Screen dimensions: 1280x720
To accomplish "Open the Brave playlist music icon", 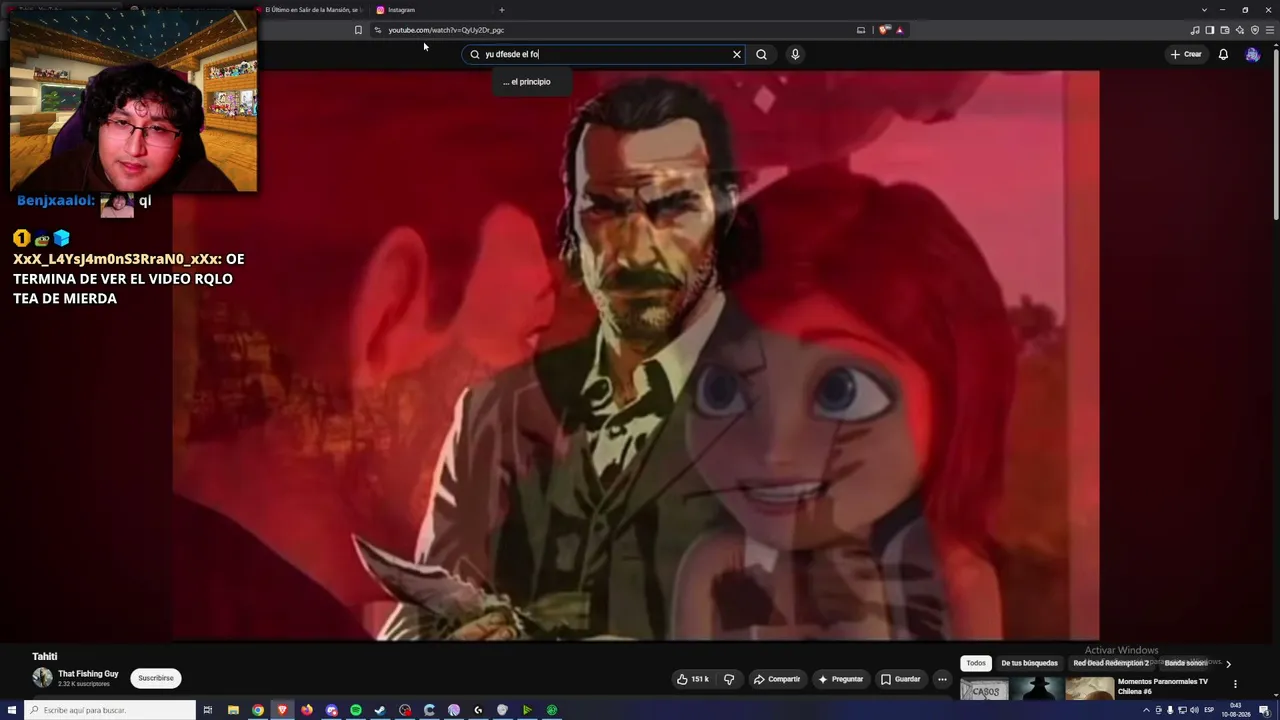I will (x=1195, y=30).
